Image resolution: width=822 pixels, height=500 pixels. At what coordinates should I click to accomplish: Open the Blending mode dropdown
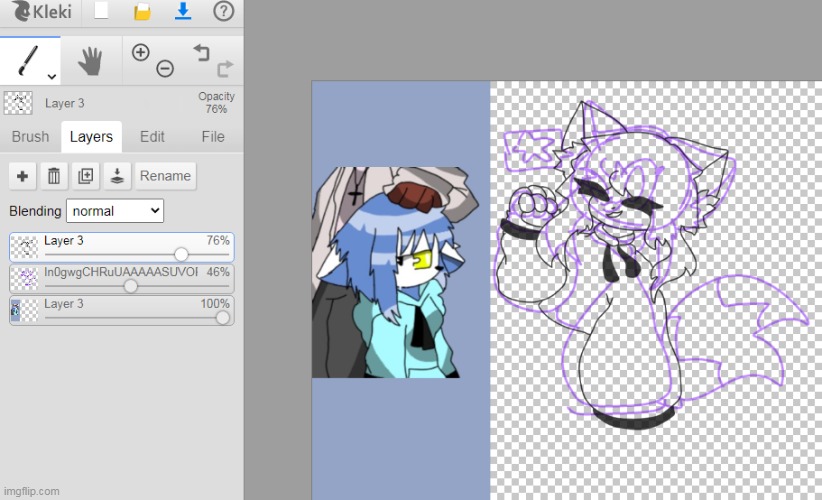click(x=115, y=211)
